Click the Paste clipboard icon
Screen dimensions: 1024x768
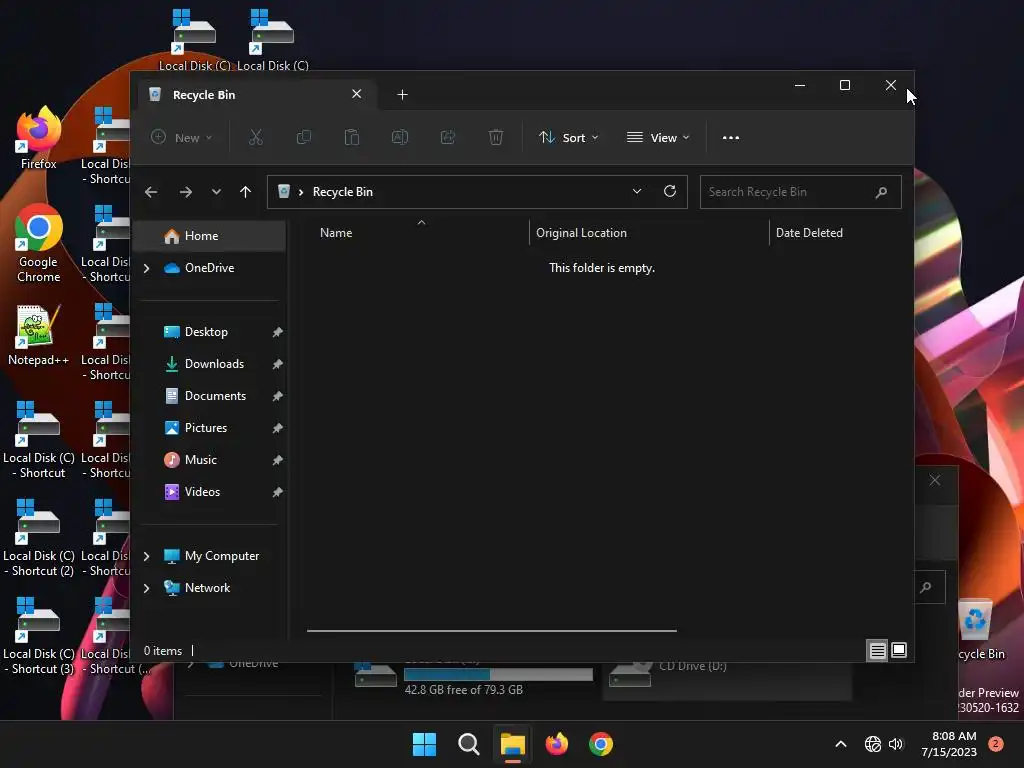point(351,137)
